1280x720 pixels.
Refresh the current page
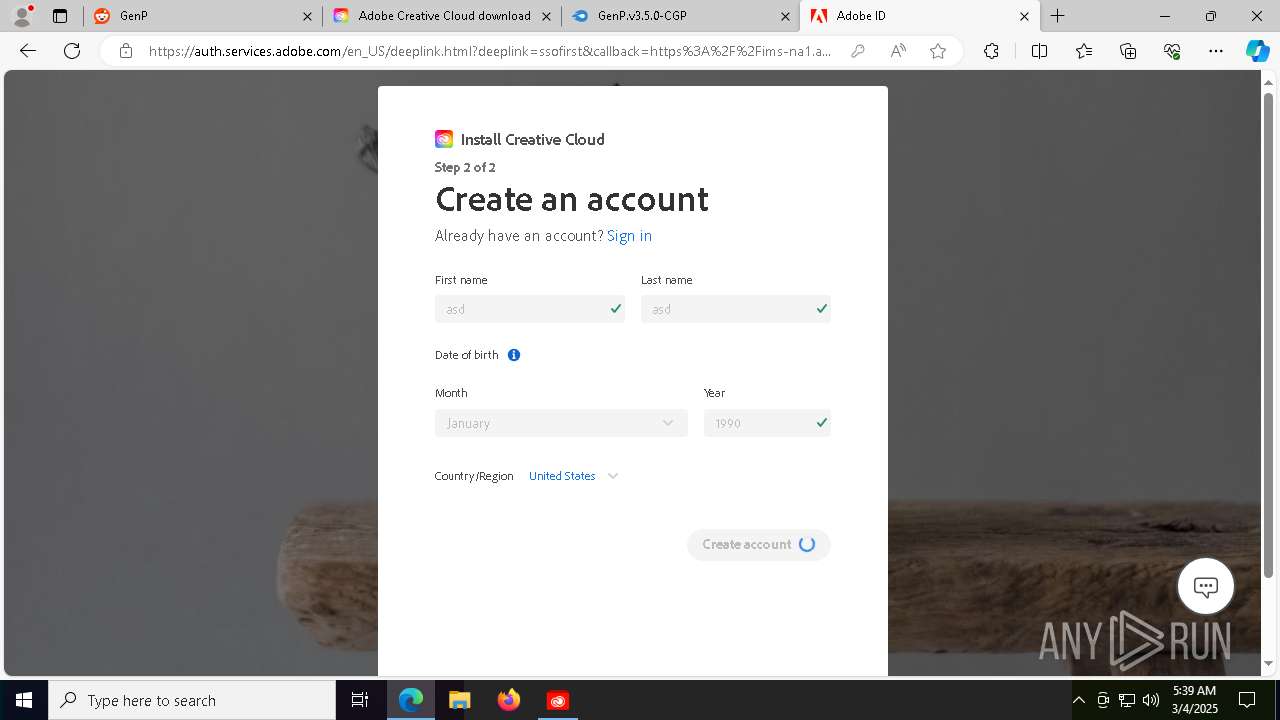72,51
